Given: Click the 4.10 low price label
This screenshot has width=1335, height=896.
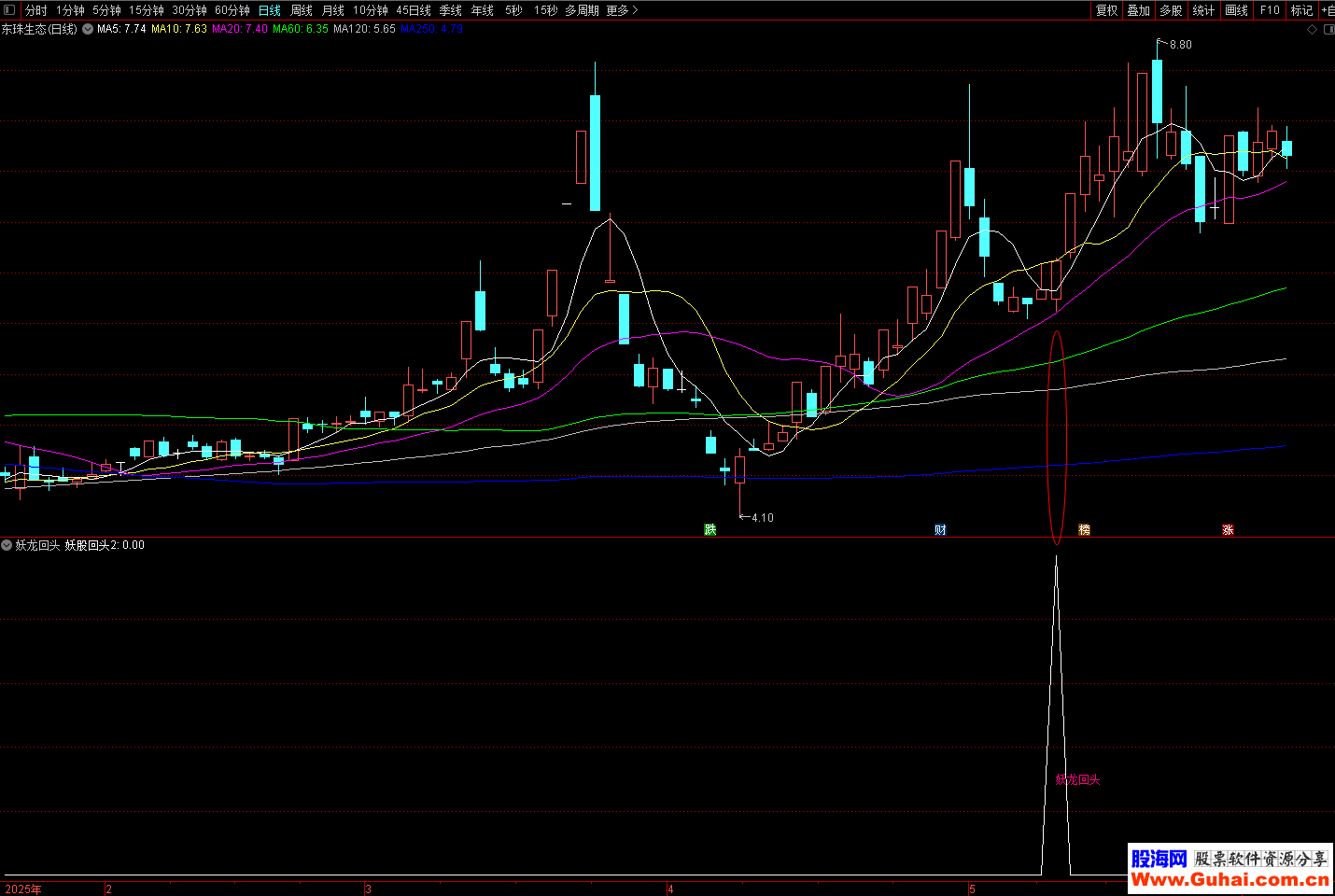Looking at the screenshot, I should pyautogui.click(x=762, y=518).
